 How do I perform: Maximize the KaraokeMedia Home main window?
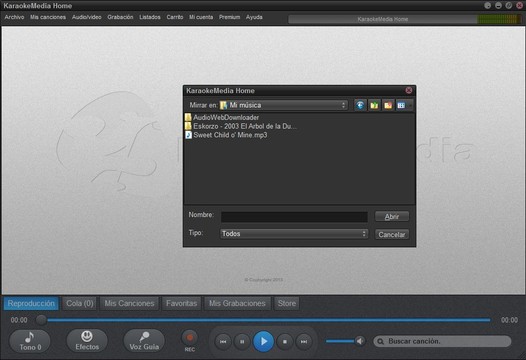point(509,5)
